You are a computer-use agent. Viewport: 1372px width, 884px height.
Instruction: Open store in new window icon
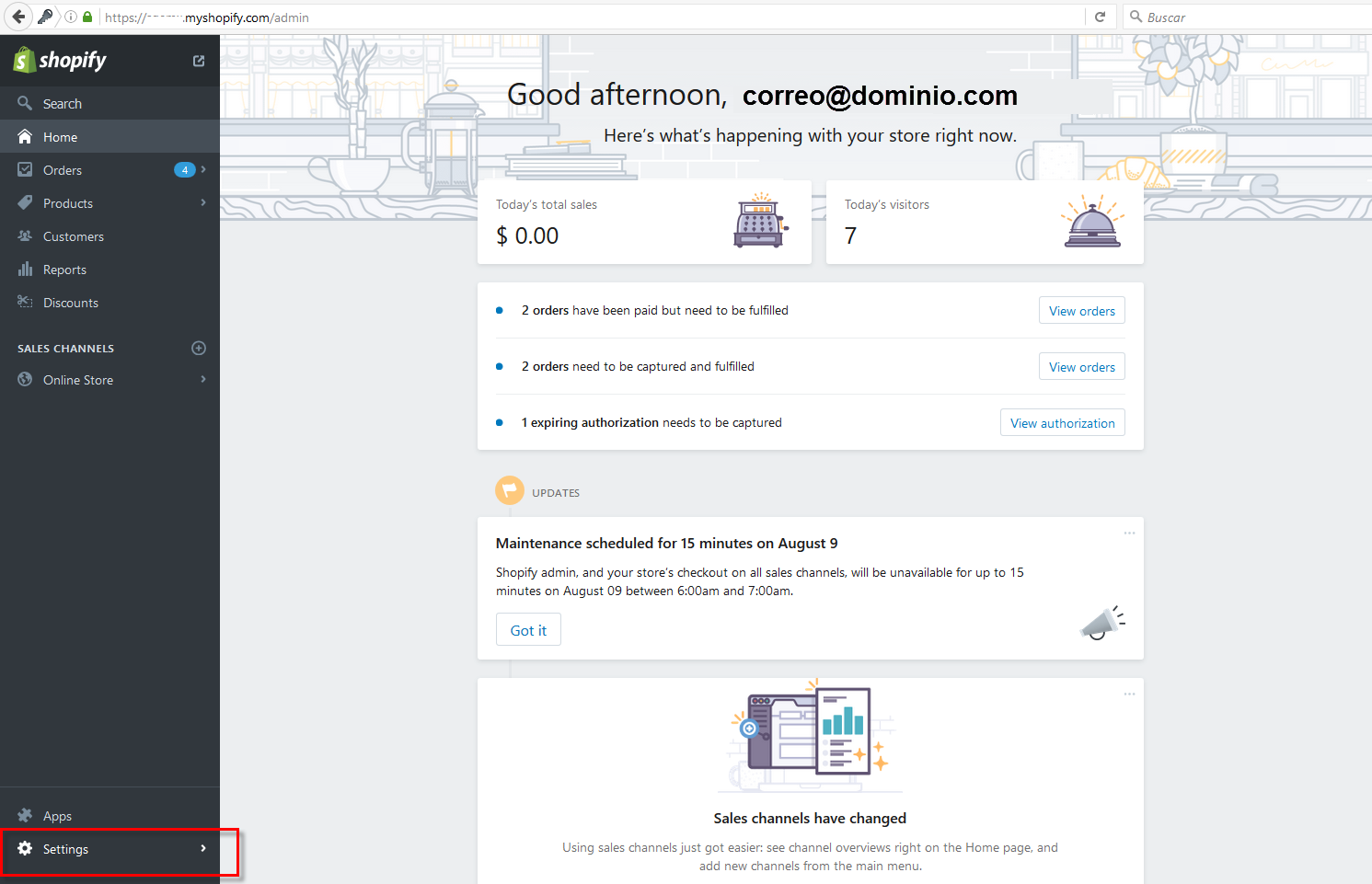(199, 61)
